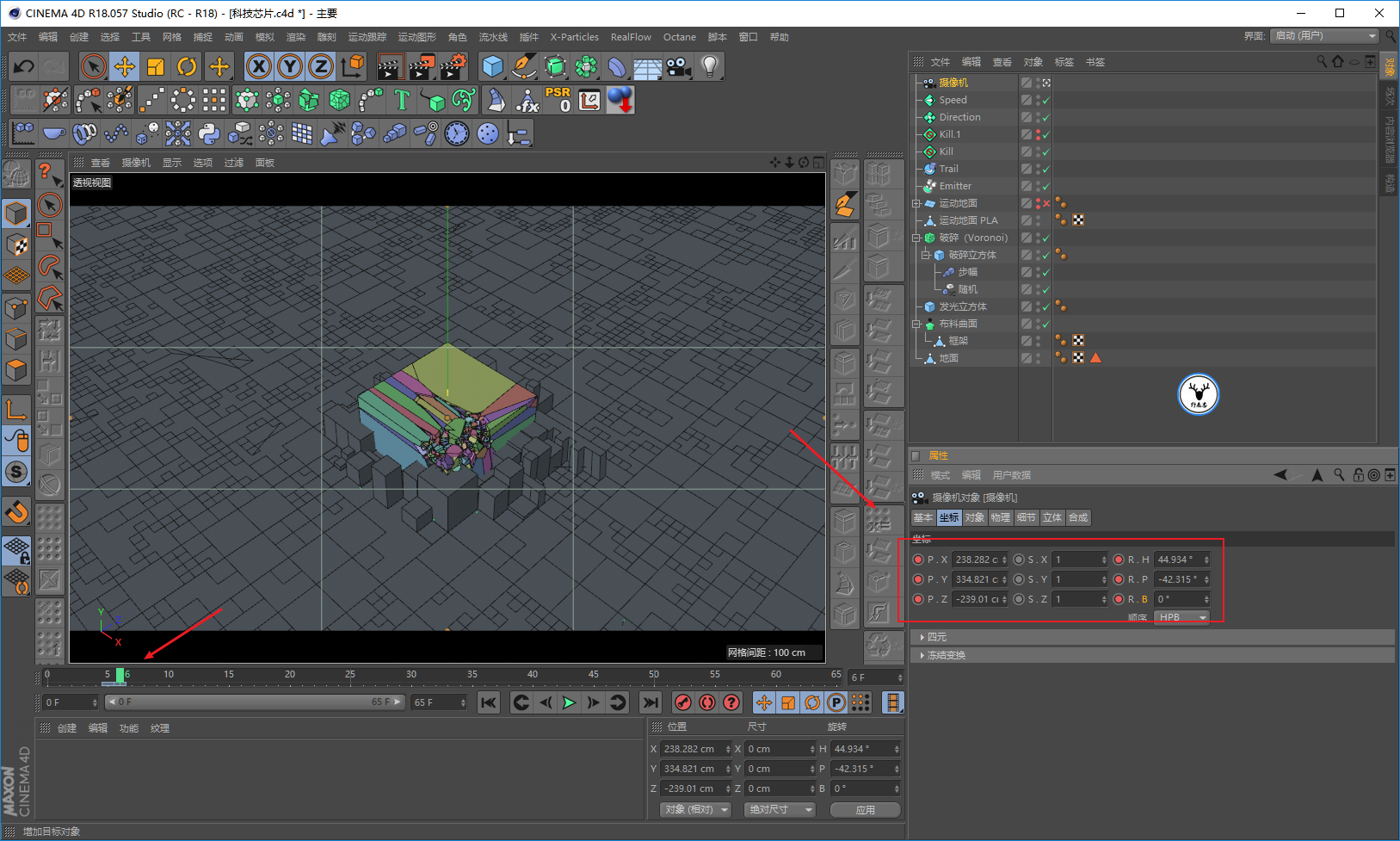Switch to the 基本 attribute tab
Screen dimensions: 1400x841
(x=923, y=517)
